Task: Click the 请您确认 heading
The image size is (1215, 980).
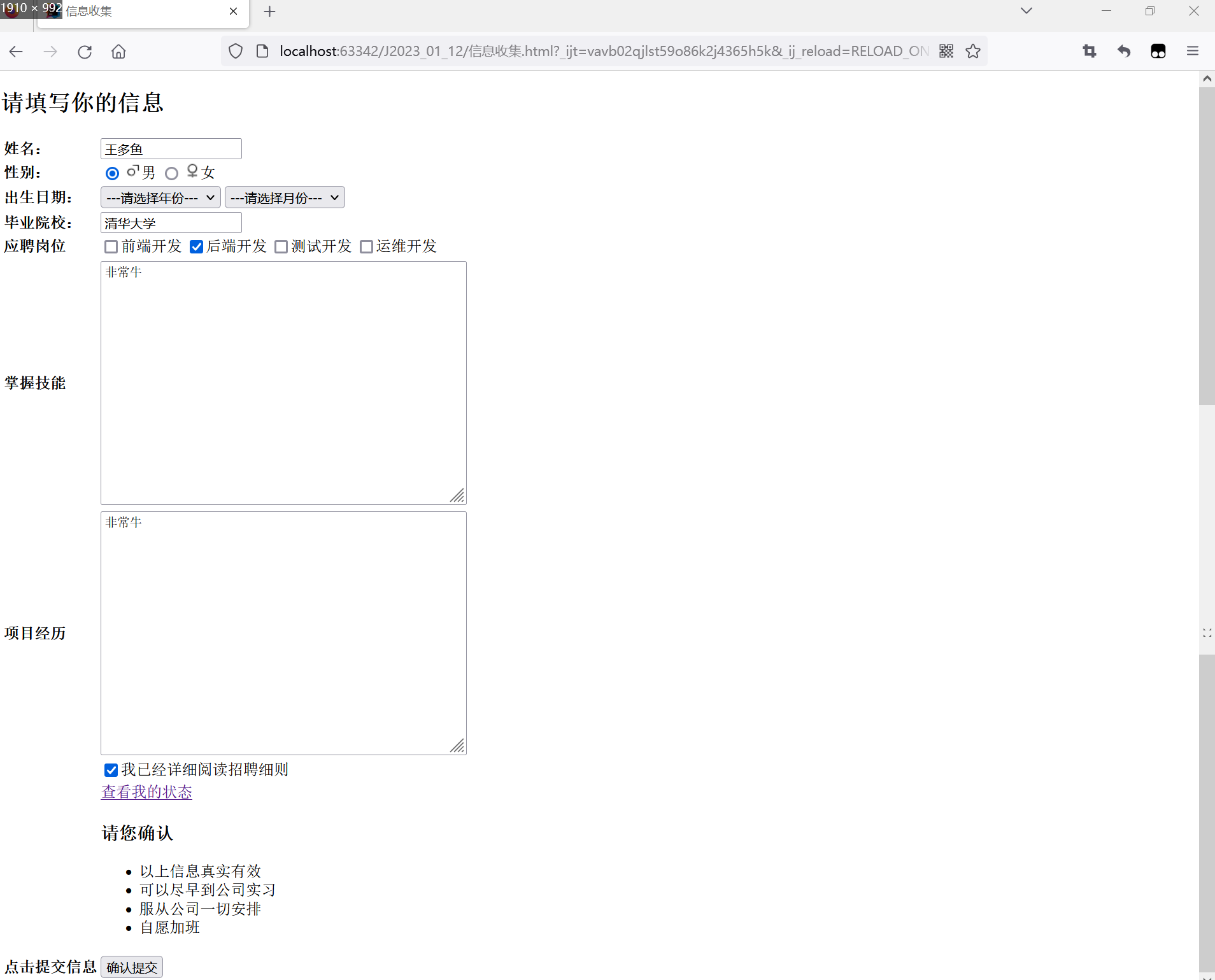Action: coord(137,834)
